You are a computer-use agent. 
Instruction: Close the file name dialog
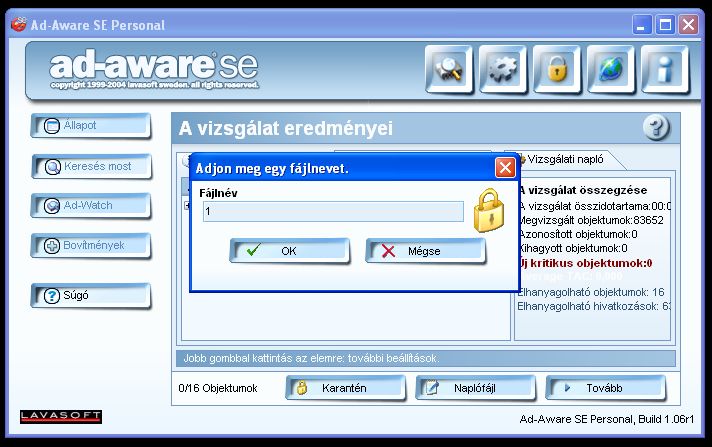click(505, 168)
